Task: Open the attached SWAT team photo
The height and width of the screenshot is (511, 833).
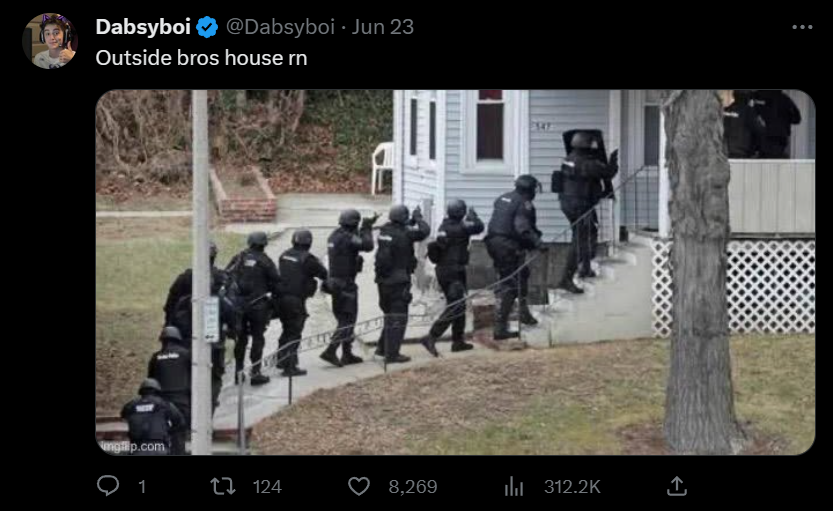Action: (455, 272)
